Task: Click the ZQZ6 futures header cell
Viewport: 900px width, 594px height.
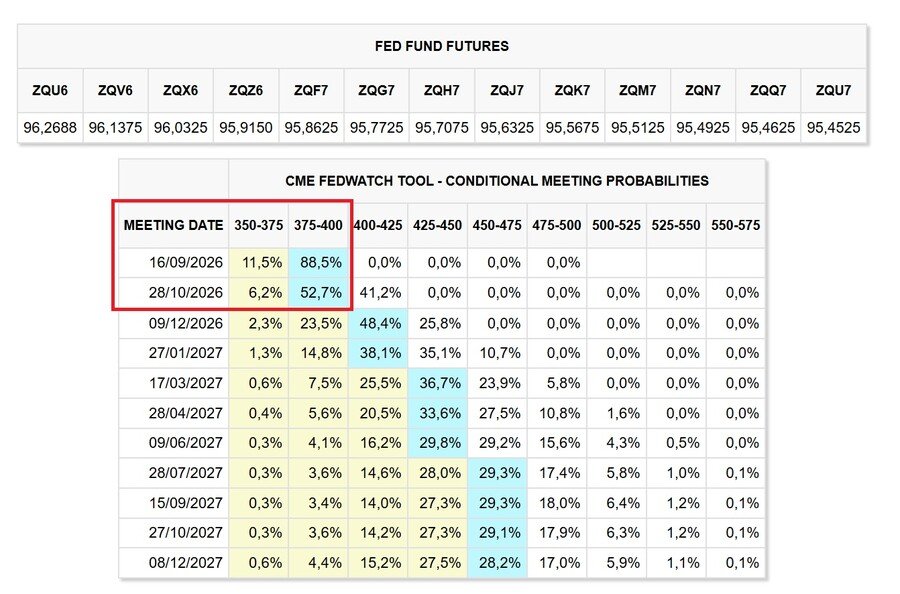Action: coord(246,90)
